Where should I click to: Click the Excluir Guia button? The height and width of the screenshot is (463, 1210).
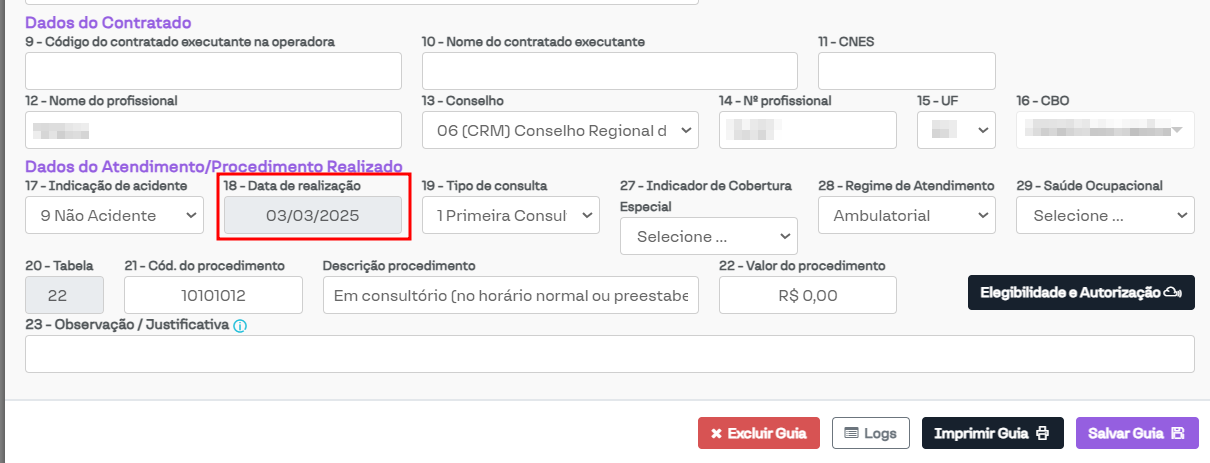[759, 433]
